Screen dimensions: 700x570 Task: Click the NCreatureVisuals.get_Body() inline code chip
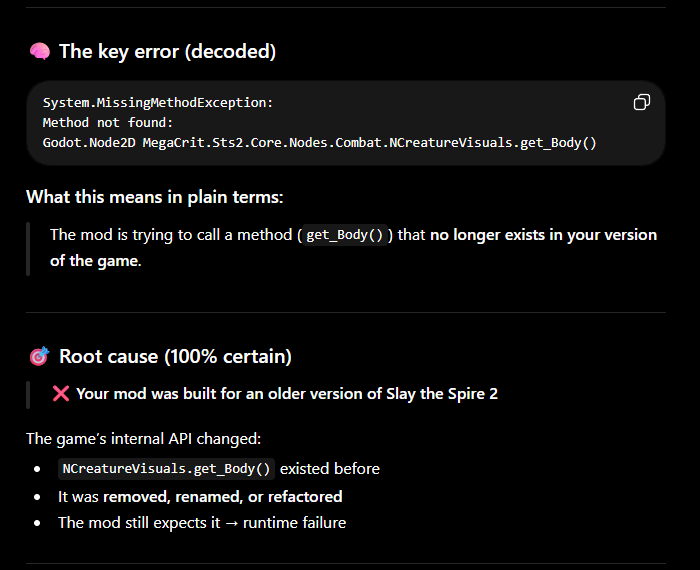click(166, 469)
